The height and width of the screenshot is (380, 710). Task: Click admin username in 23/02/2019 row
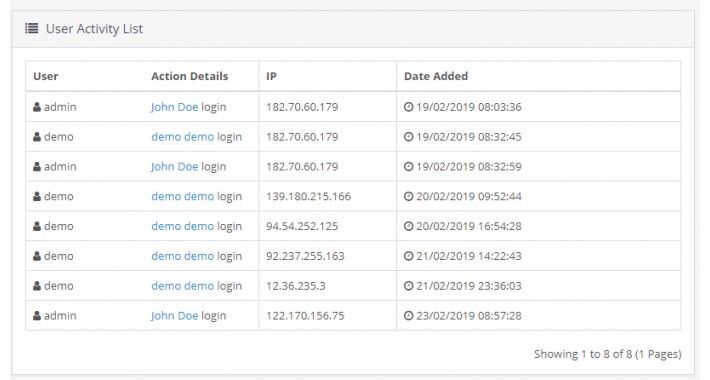pyautogui.click(x=60, y=316)
